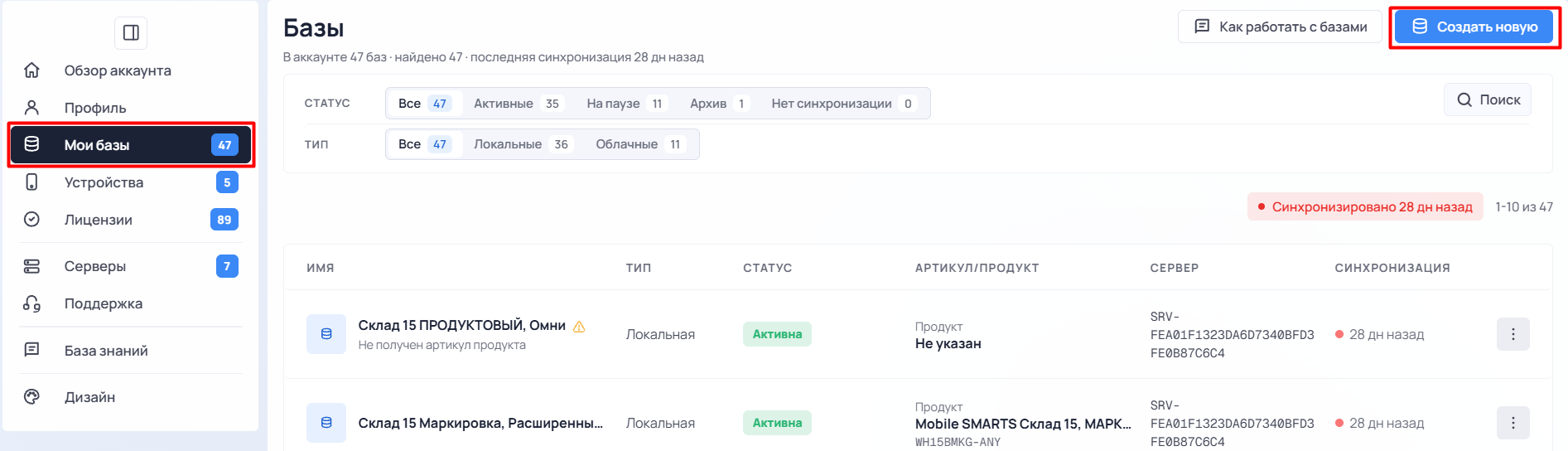Click 28 дн назад in Склад 15 ПРОДУКТОВЫЙ row
Screen dimensions: 1568x451
tap(1387, 335)
